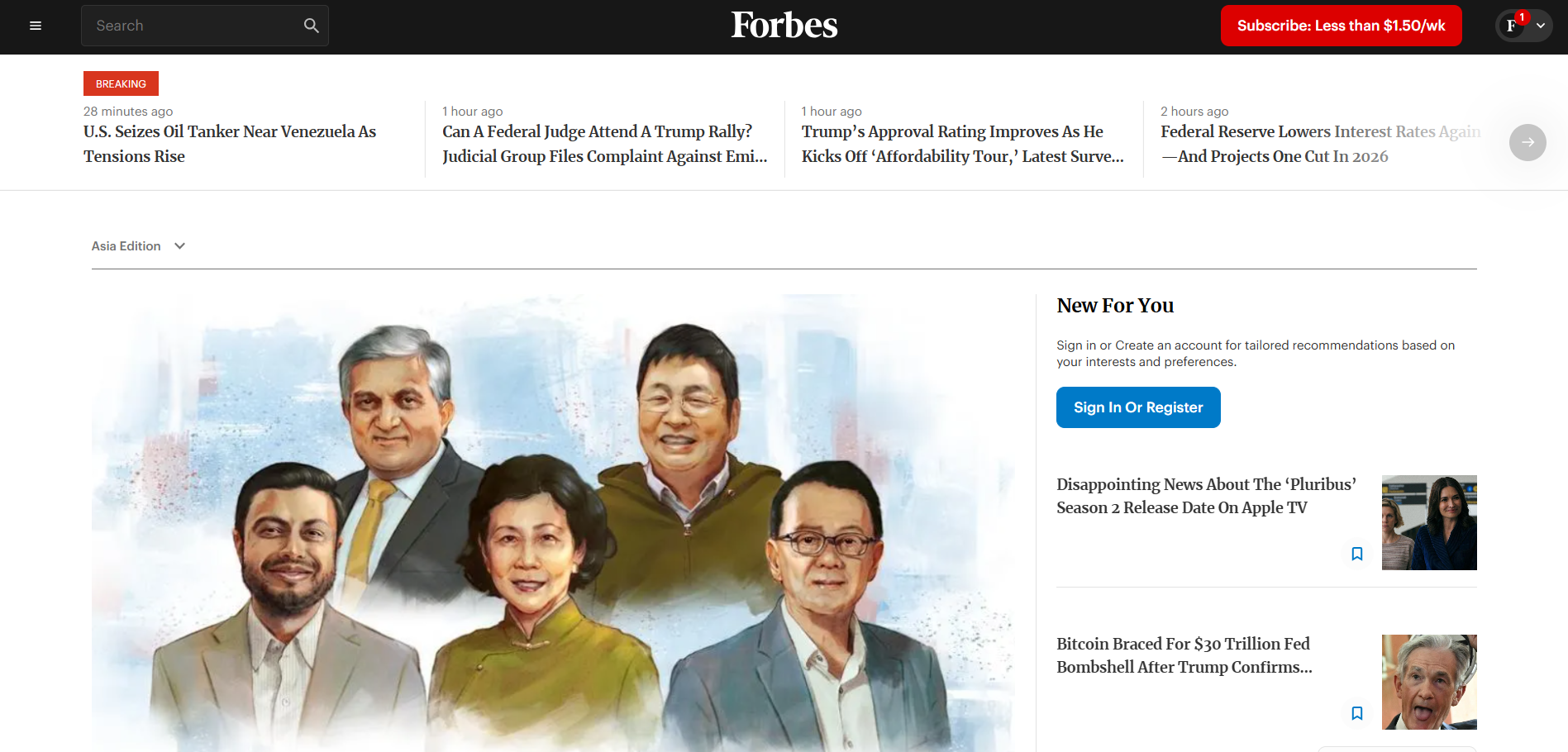1568x752 pixels.
Task: Bookmark the Bitcoin Fed Bombshell article
Action: 1357,713
